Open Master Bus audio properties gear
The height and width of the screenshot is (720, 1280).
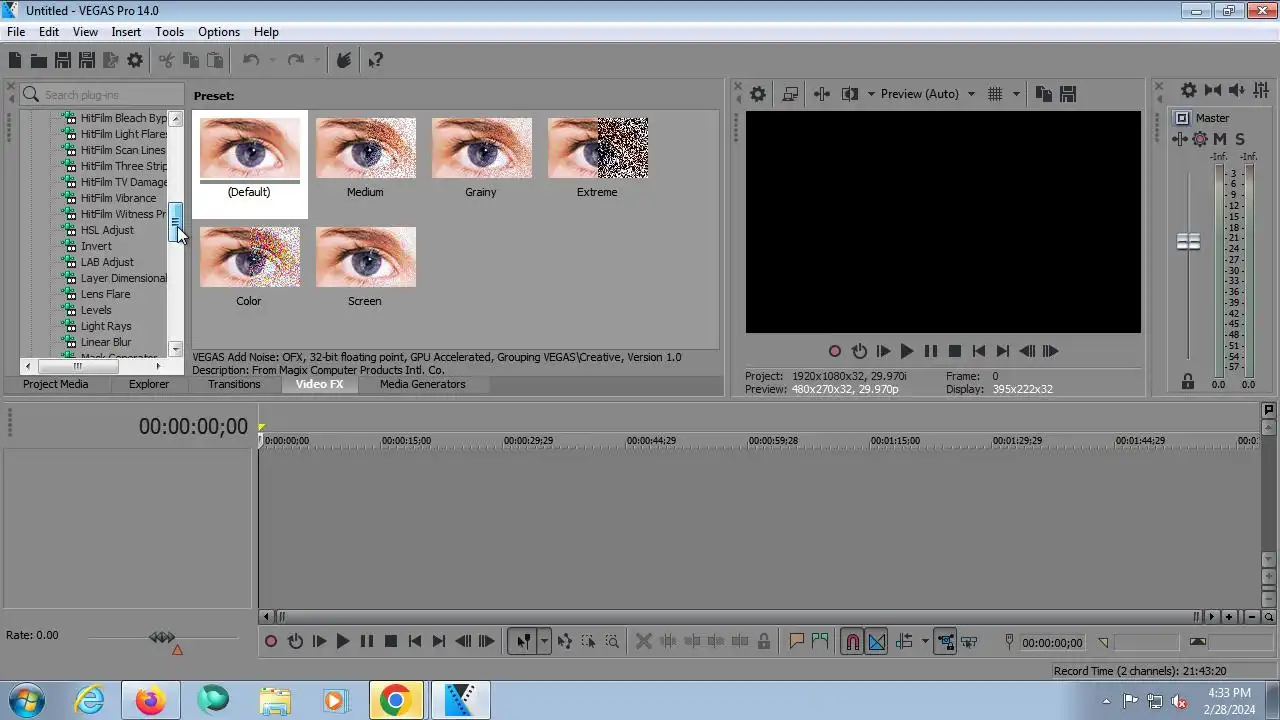[x=1188, y=90]
